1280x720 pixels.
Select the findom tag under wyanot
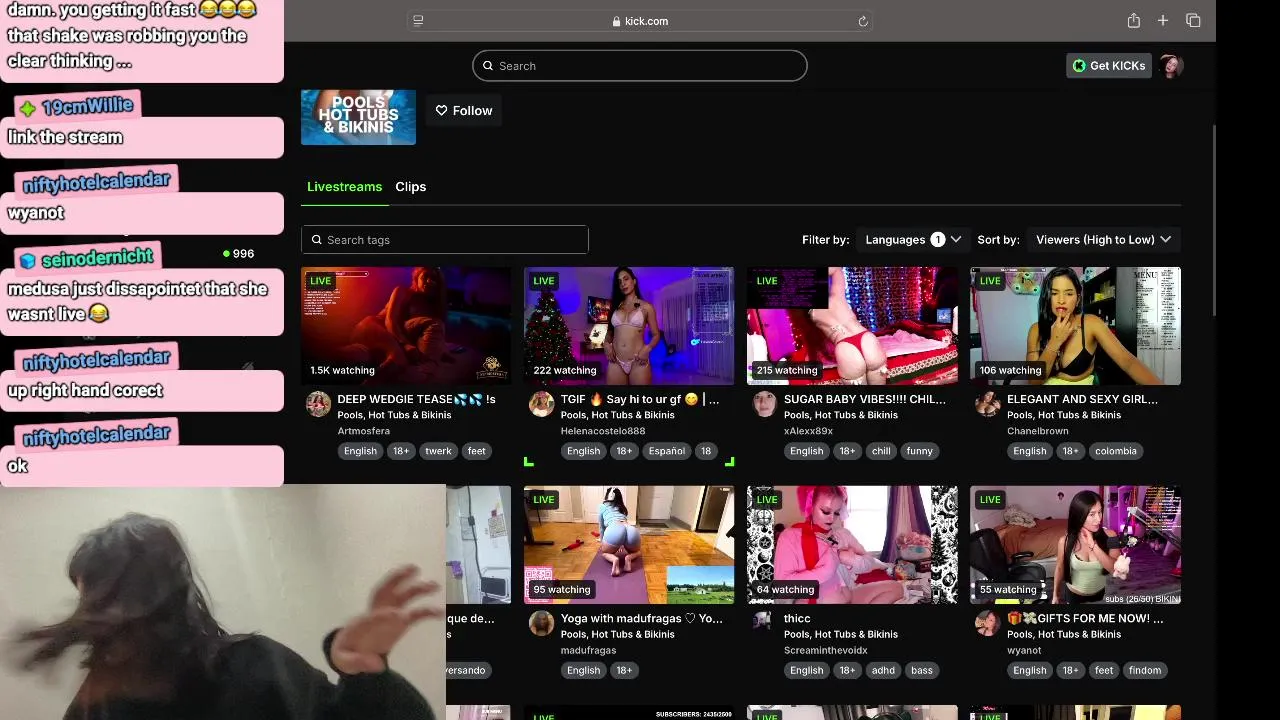coord(1145,670)
